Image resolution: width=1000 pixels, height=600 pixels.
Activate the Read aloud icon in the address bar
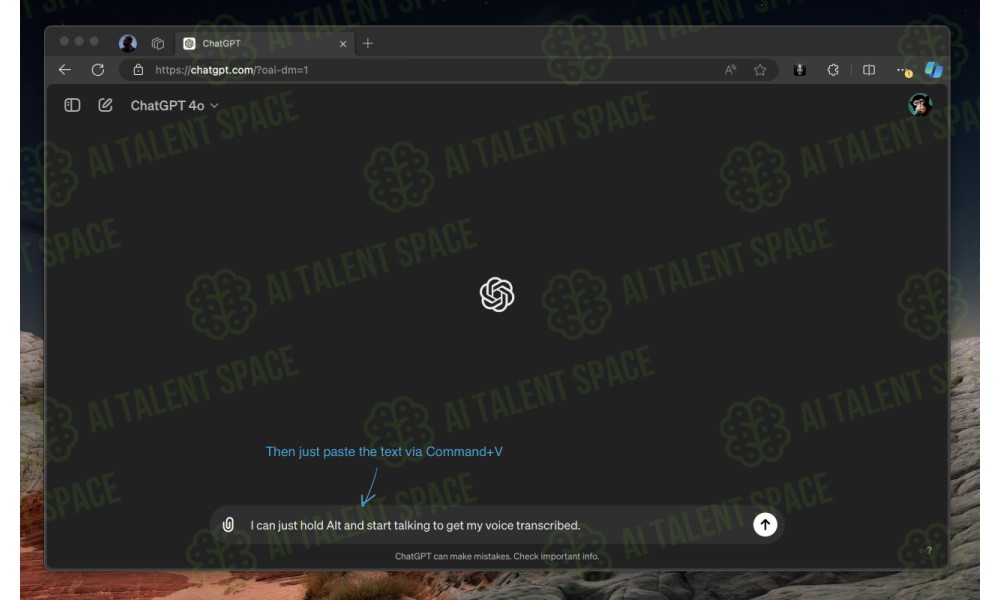(x=730, y=70)
